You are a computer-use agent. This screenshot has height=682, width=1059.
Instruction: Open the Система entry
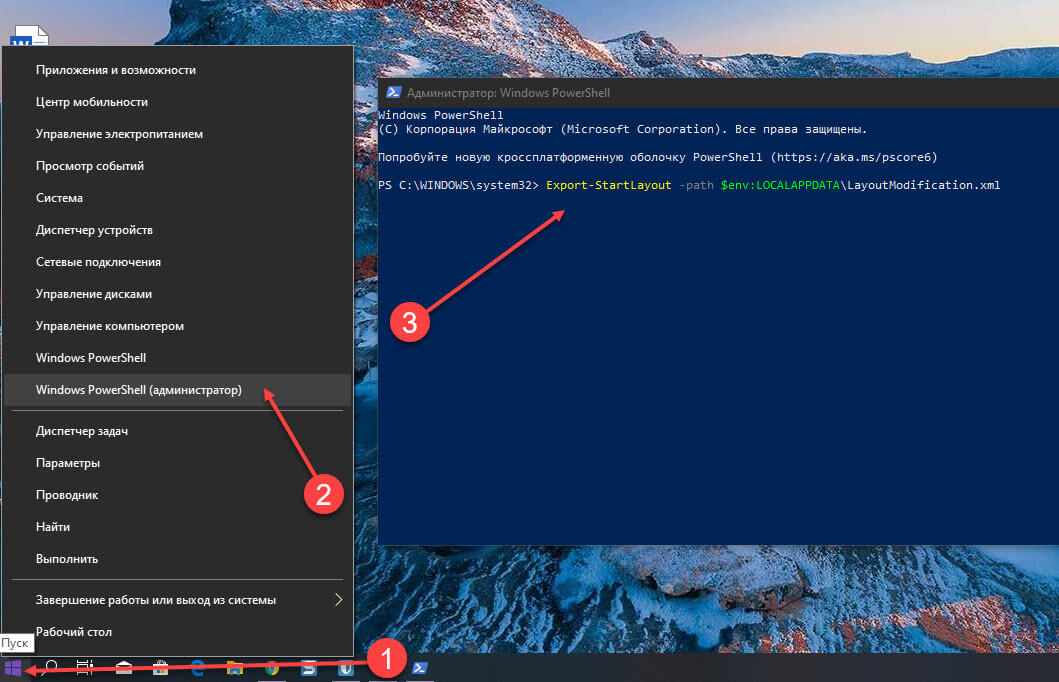click(x=178, y=198)
